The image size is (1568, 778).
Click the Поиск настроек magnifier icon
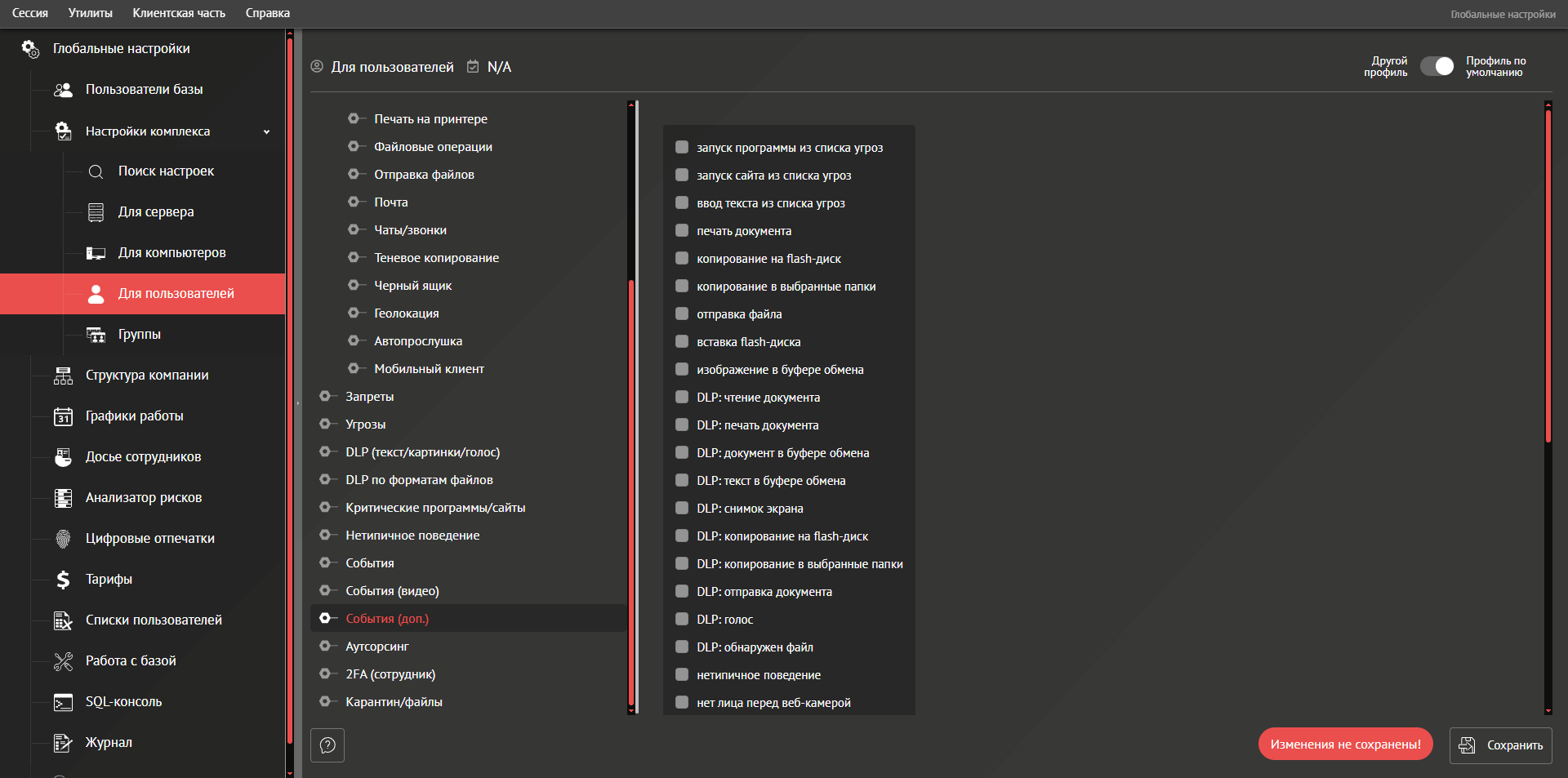[96, 171]
